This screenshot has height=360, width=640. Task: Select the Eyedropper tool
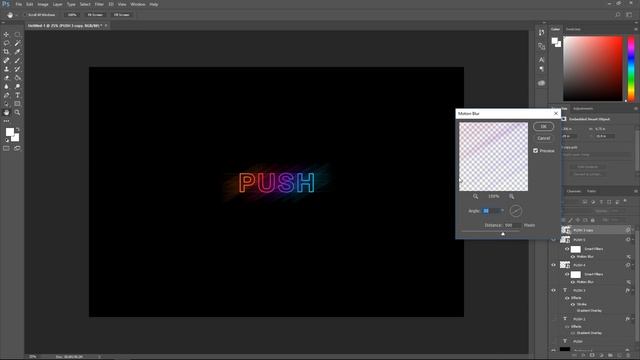(17, 52)
